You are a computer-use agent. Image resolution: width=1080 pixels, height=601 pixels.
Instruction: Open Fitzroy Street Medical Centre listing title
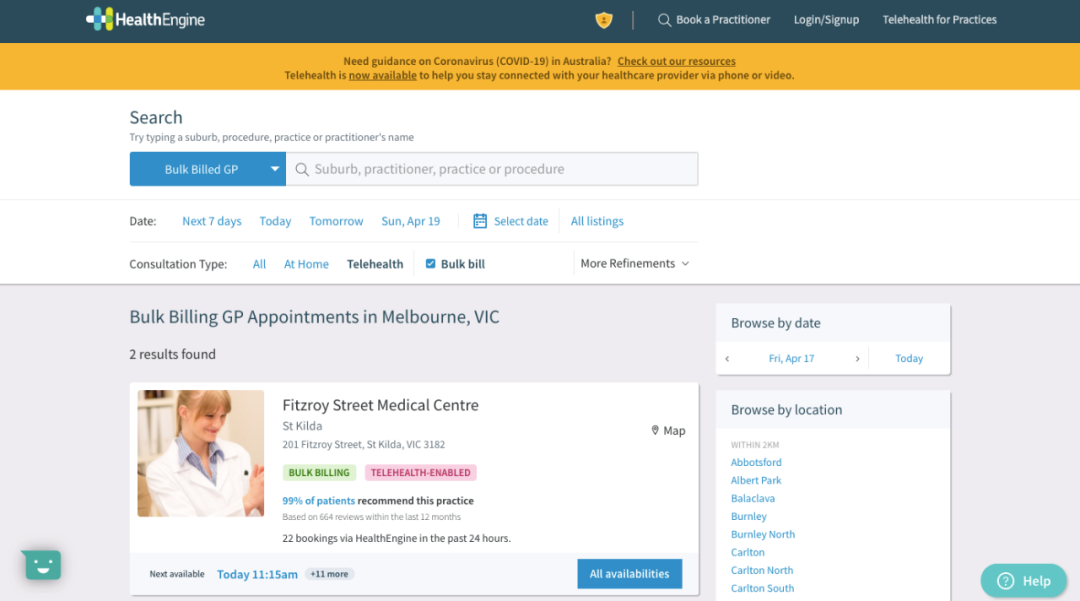coord(380,405)
